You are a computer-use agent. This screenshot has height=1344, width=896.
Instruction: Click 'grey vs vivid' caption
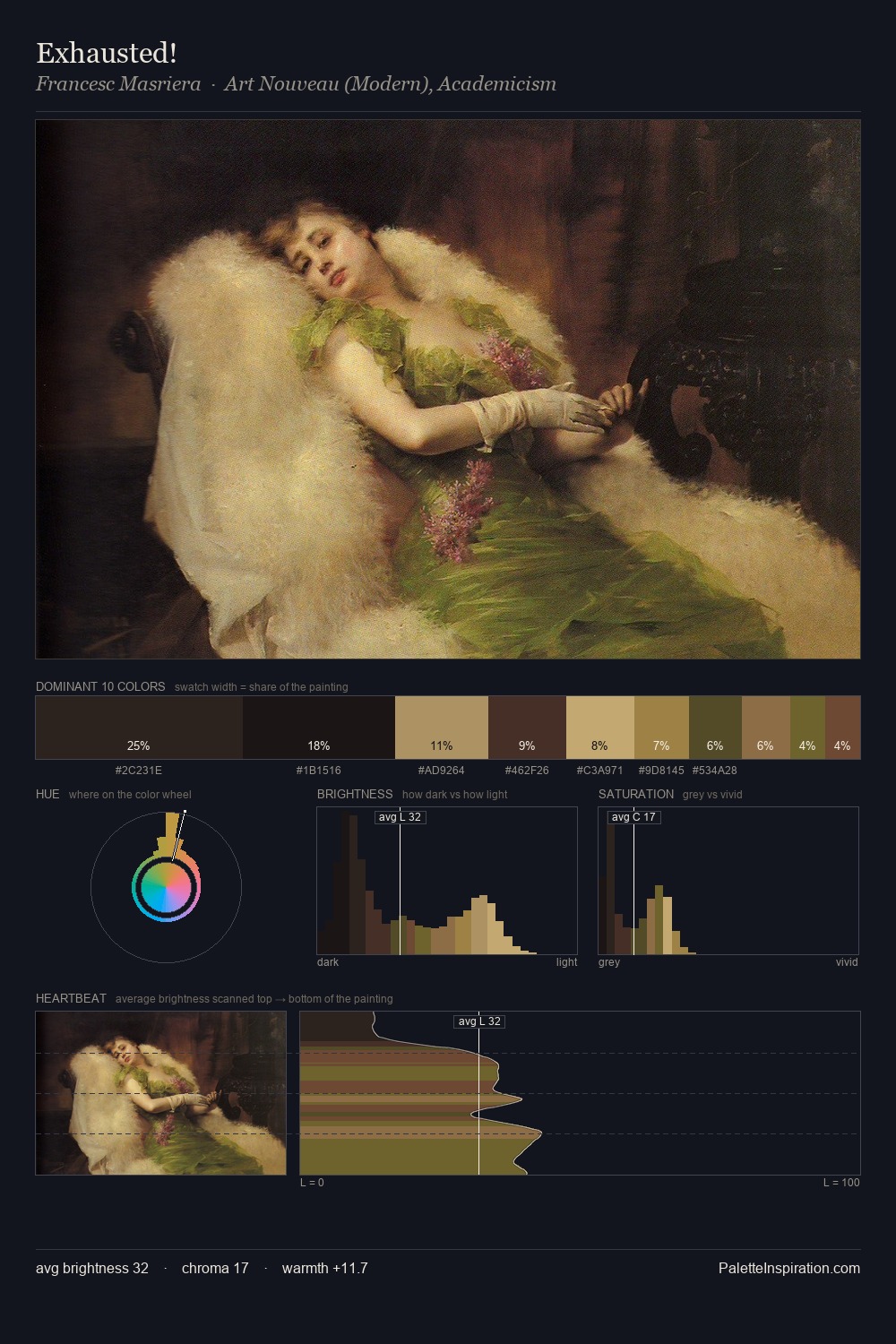coord(712,795)
